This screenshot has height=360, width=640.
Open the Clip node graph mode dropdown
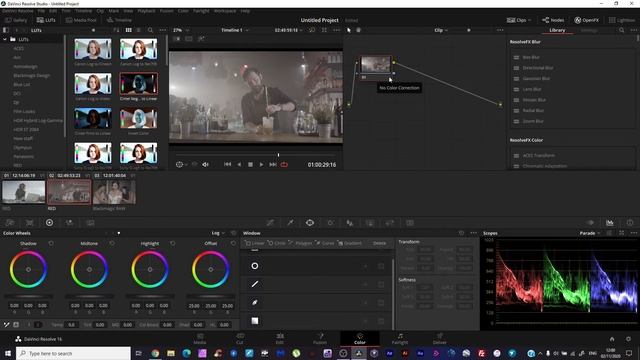(441, 30)
